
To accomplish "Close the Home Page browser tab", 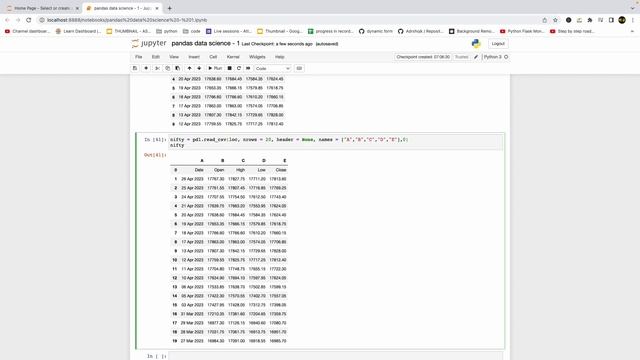I will coord(77,8).
